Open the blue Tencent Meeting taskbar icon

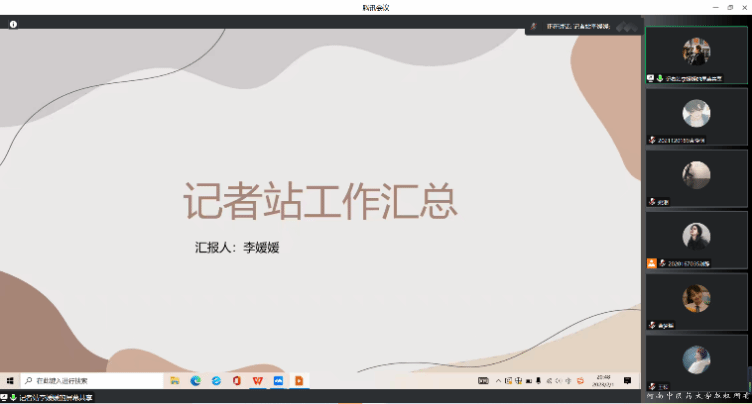click(278, 380)
